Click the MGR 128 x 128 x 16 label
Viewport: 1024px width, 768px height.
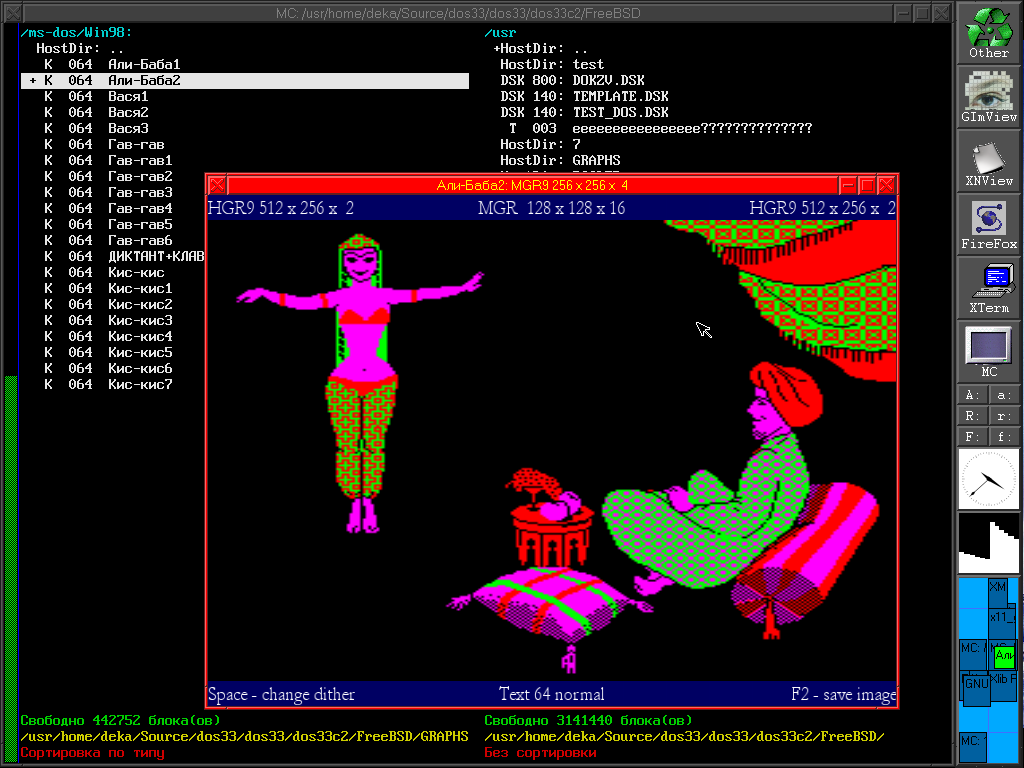click(552, 208)
